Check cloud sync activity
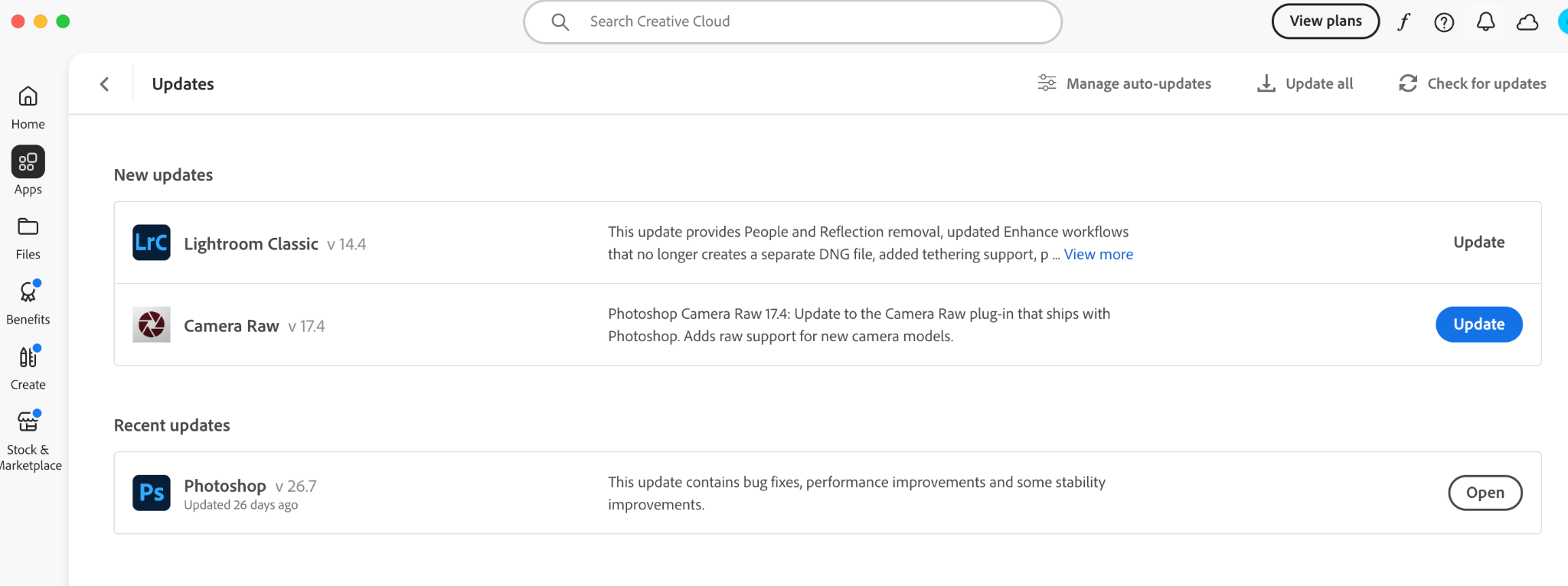Image resolution: width=1568 pixels, height=586 pixels. [x=1527, y=21]
